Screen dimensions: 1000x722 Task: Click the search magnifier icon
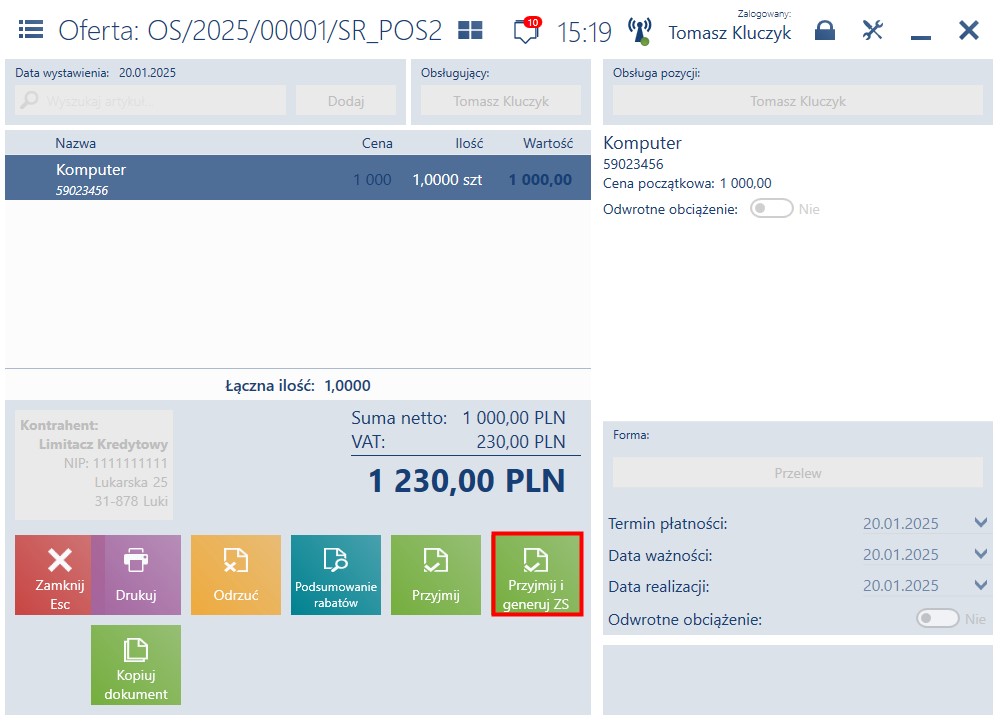coord(29,100)
